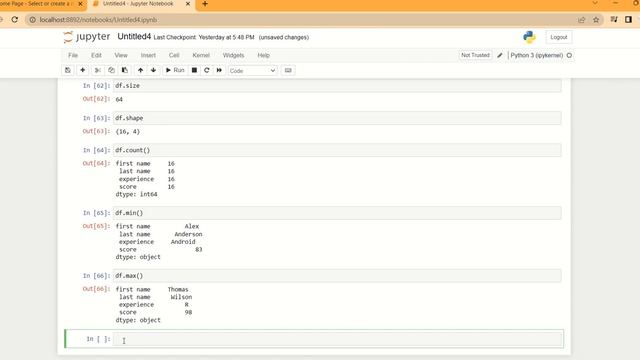Open the Help menu
640x360 pixels.
pos(263,55)
